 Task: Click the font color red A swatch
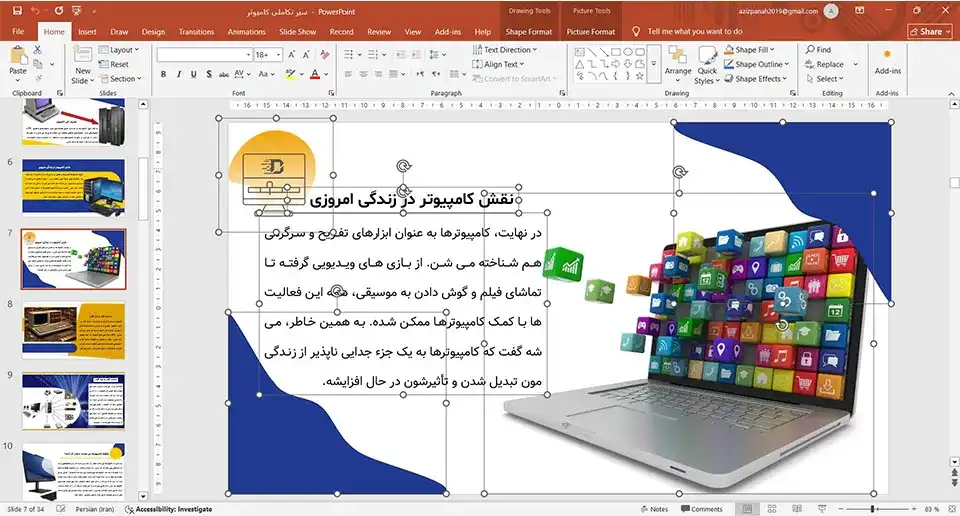coord(315,74)
